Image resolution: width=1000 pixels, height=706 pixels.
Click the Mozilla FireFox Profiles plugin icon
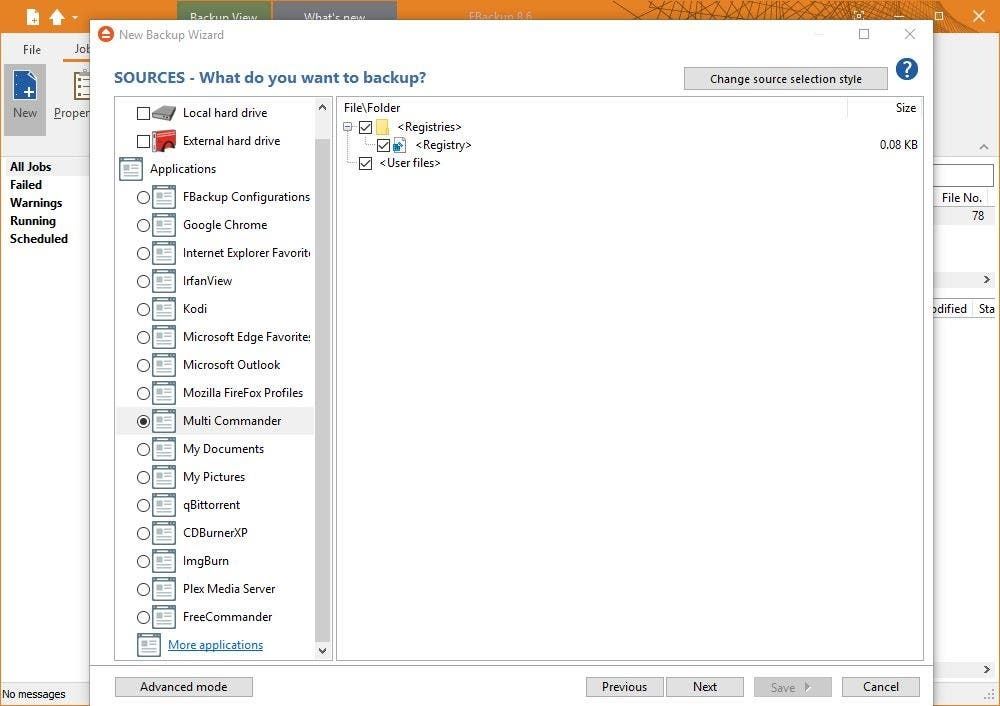click(x=164, y=393)
